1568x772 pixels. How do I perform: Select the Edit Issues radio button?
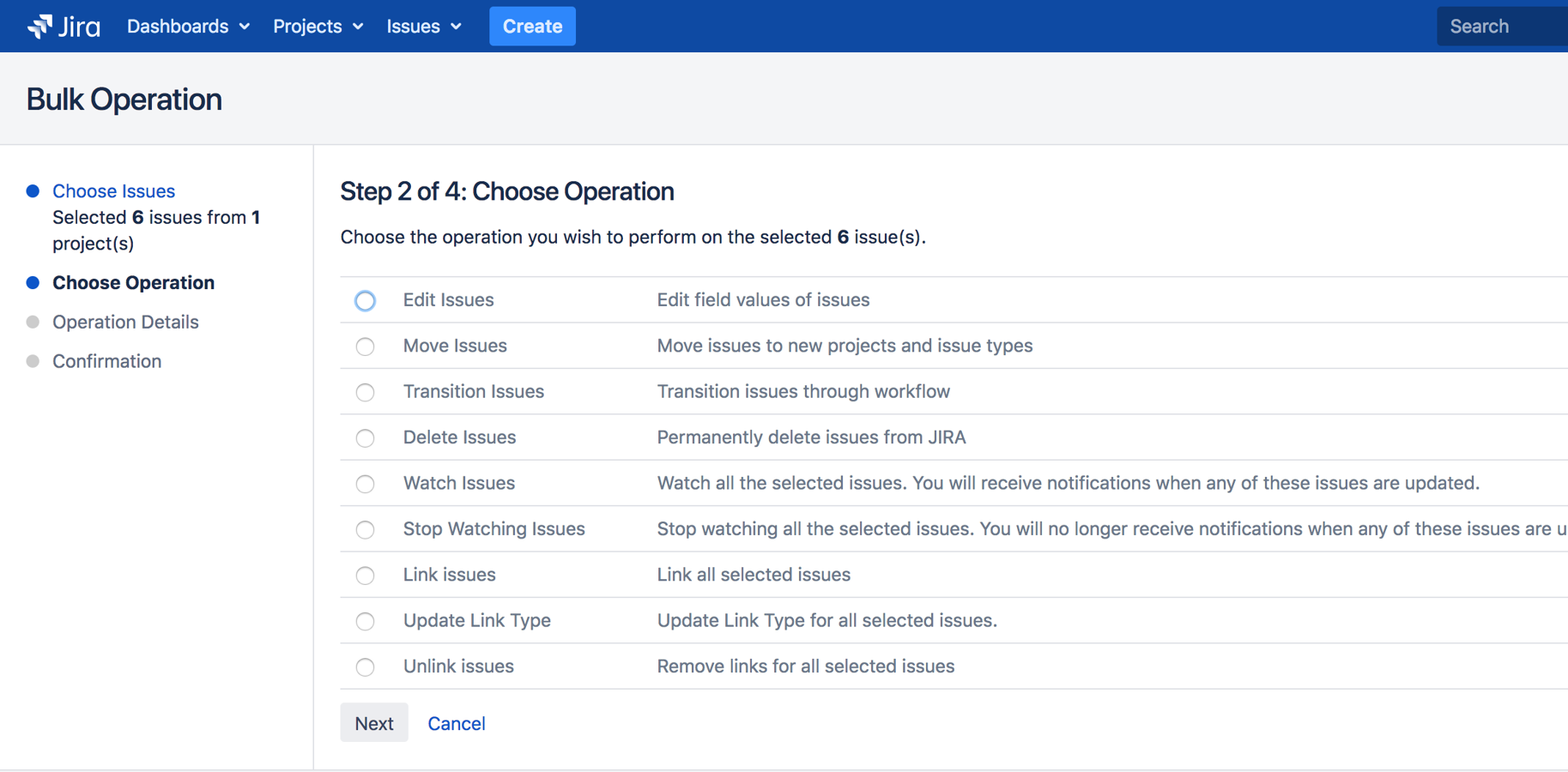365,301
